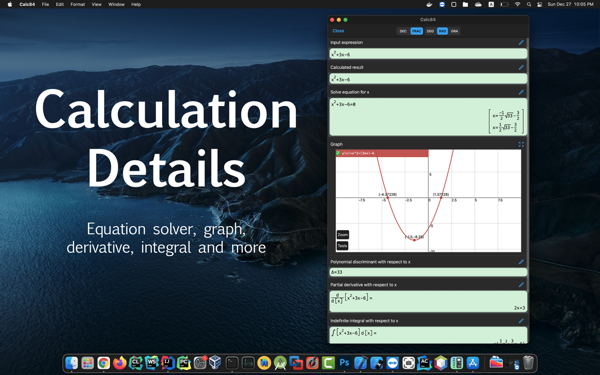
Task: Choose RAD angle mode
Action: [x=442, y=31]
